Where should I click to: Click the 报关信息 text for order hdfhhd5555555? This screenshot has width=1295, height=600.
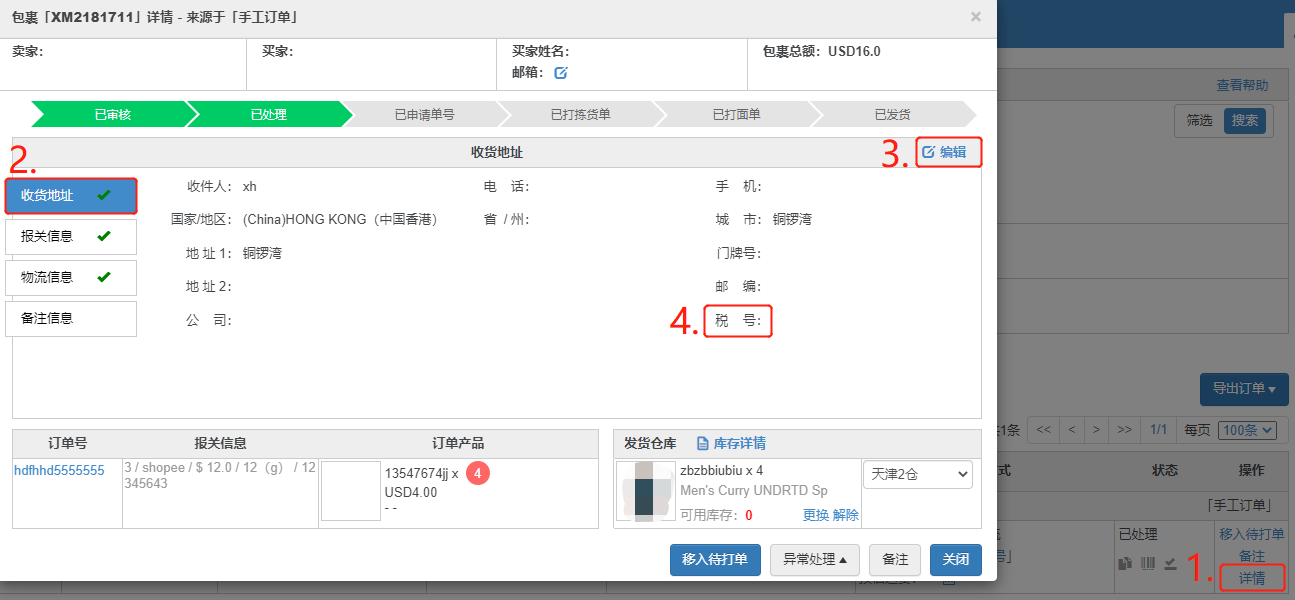pos(220,475)
